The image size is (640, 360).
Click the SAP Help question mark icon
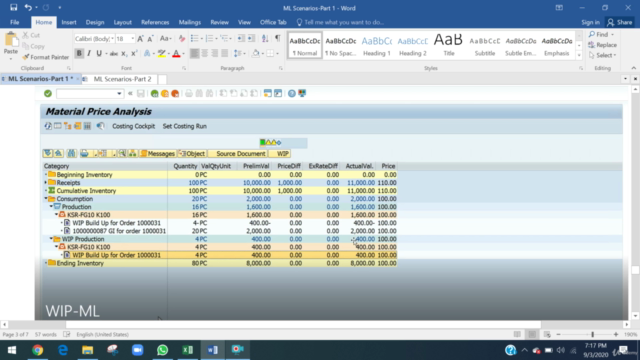click(291, 93)
